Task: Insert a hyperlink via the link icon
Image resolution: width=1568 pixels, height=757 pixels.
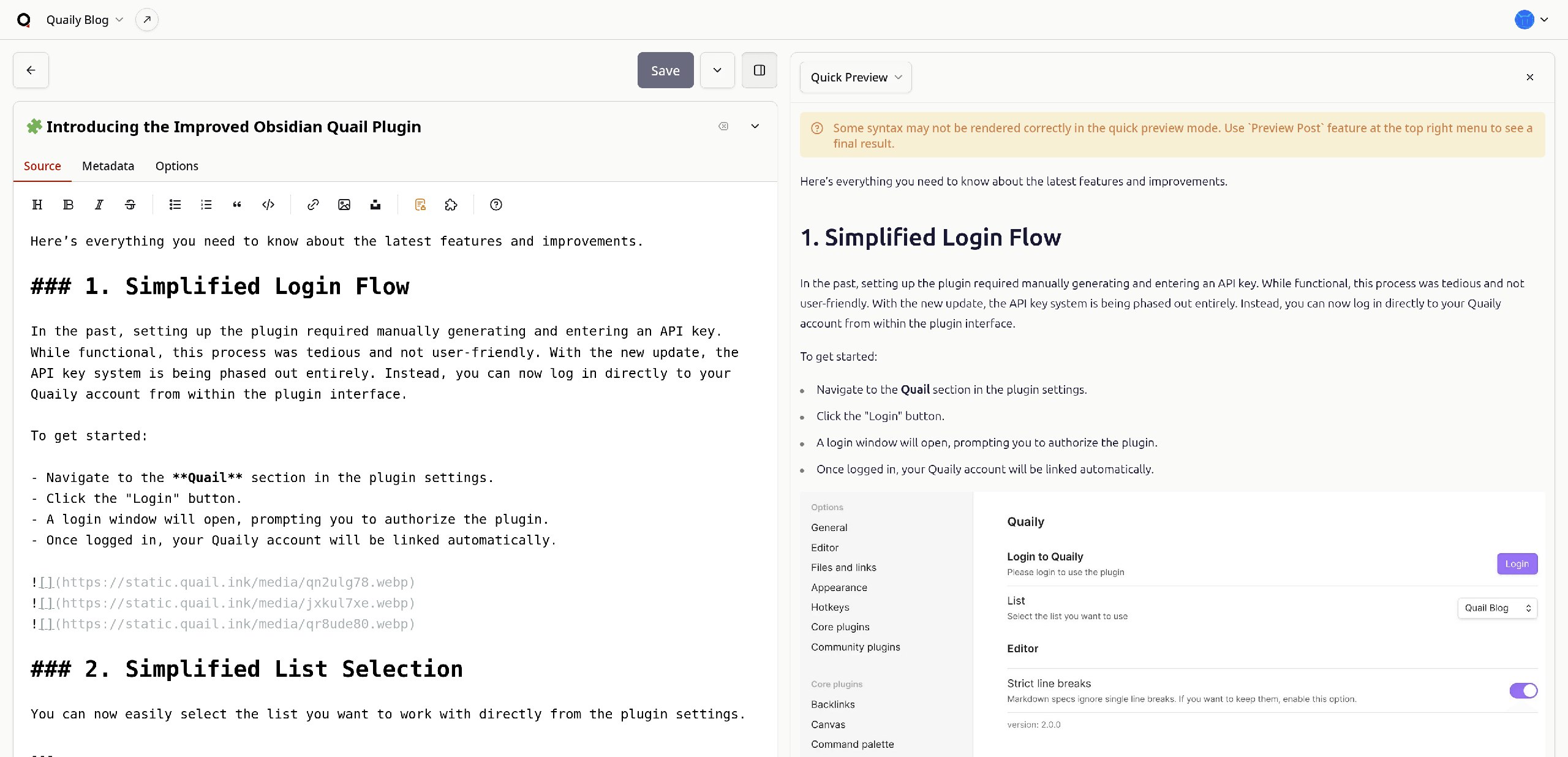Action: click(x=313, y=205)
